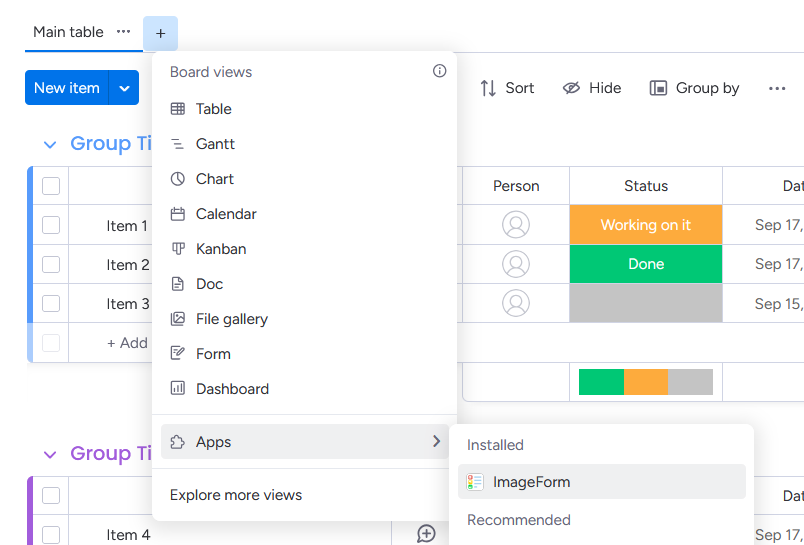Click the green Done status cell

pyautogui.click(x=646, y=264)
